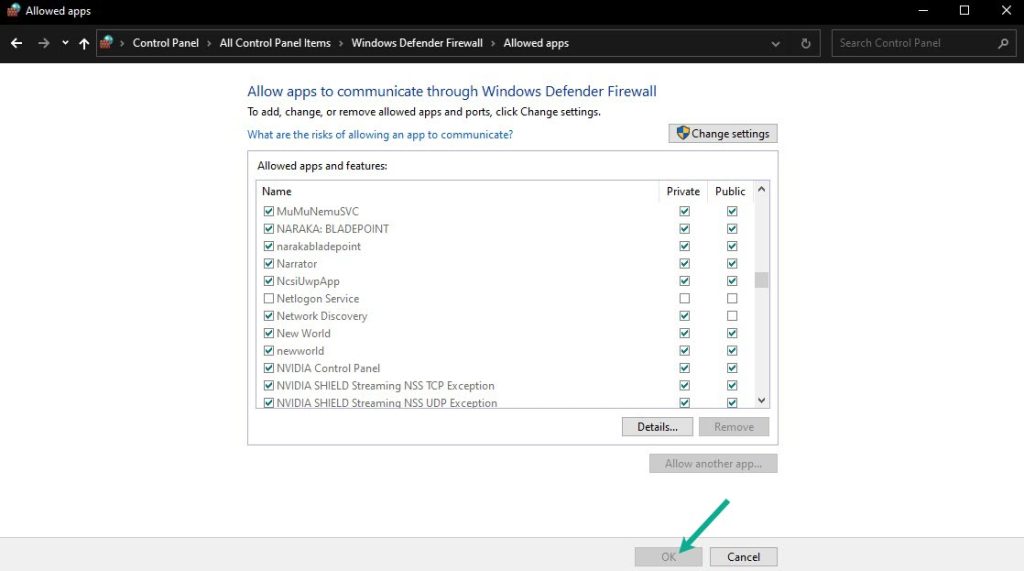
Task: Select NVIDIA SHIELD Streaming NSS UDP Exception
Action: 387,403
